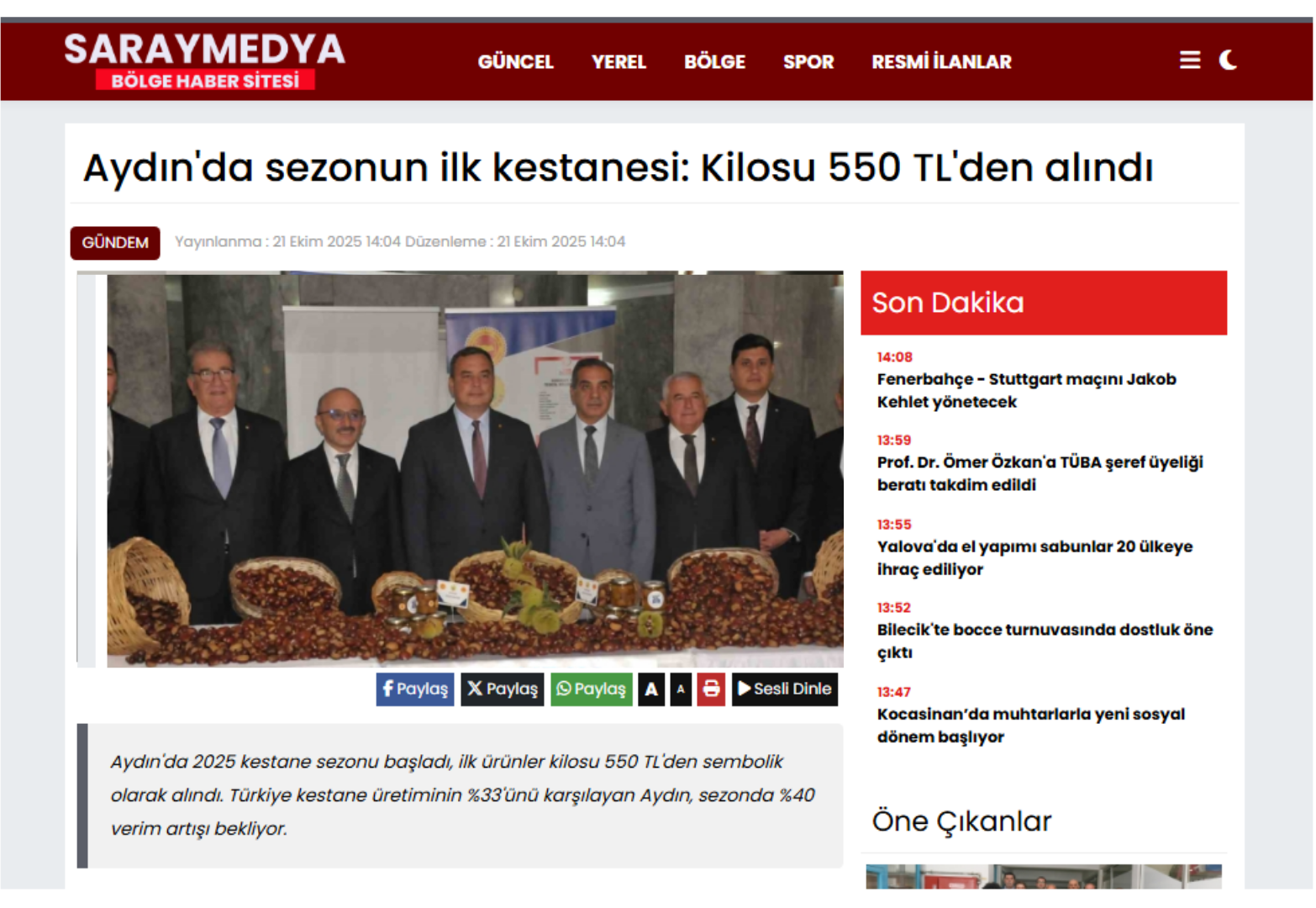Share article via WhatsApp

(592, 689)
